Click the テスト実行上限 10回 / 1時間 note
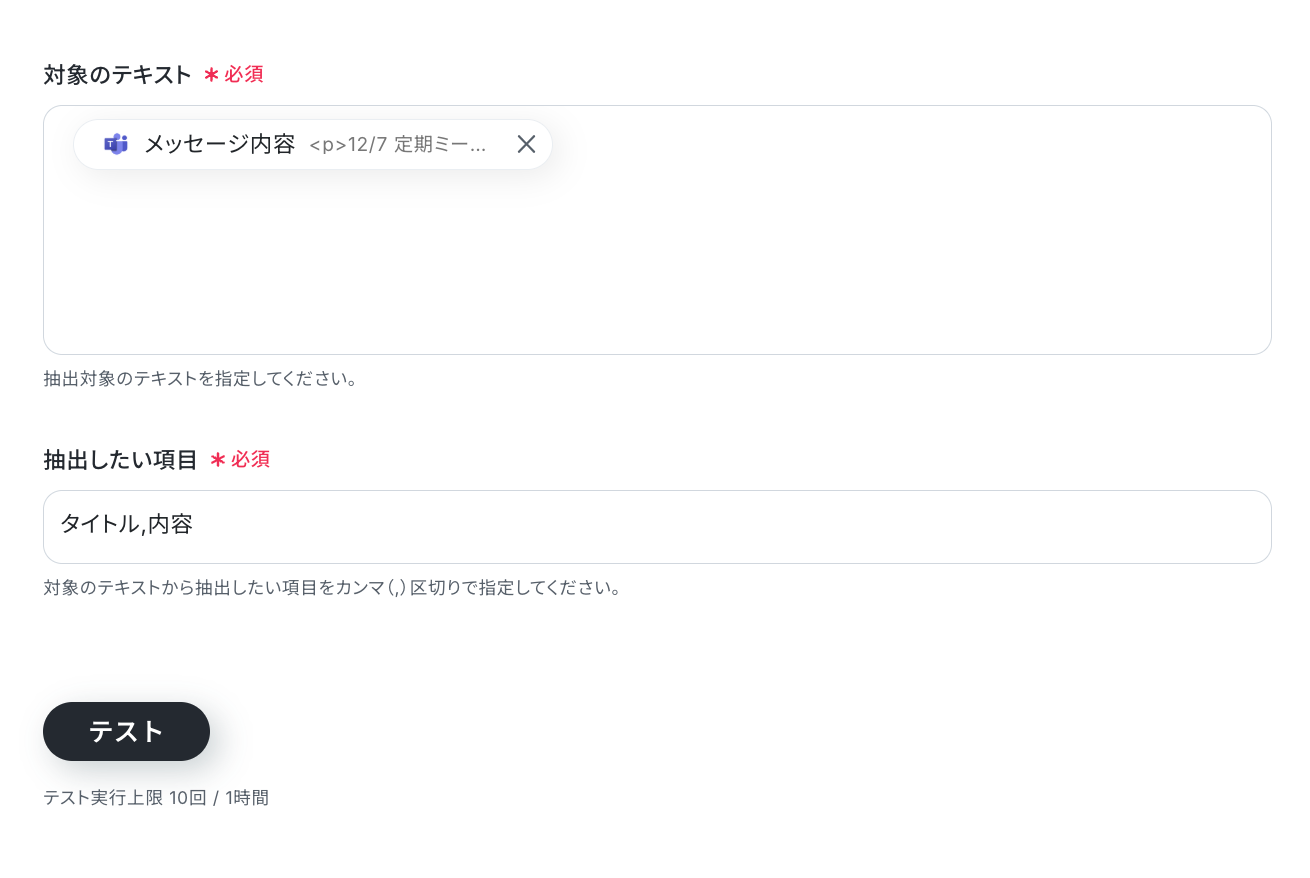The image size is (1310, 878). pos(156,798)
